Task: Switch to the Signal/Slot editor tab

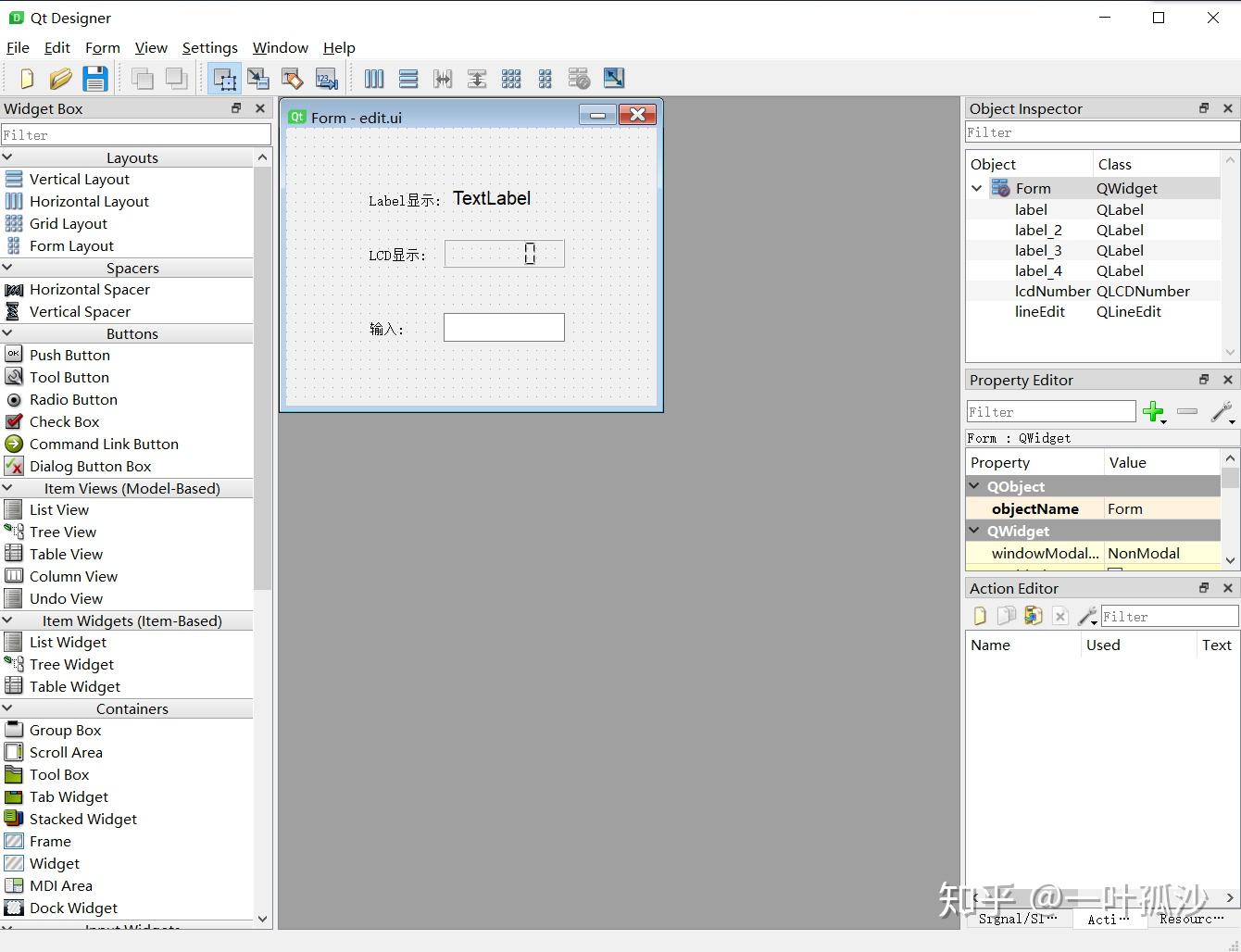Action: 1018,919
